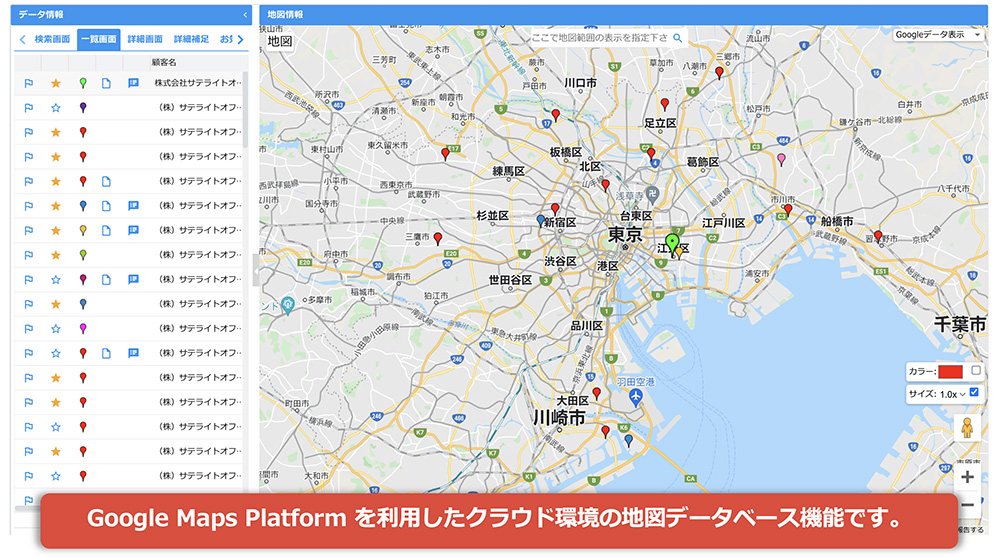Click the red color swatch next to カラー
This screenshot has width=1000, height=559.
[950, 372]
